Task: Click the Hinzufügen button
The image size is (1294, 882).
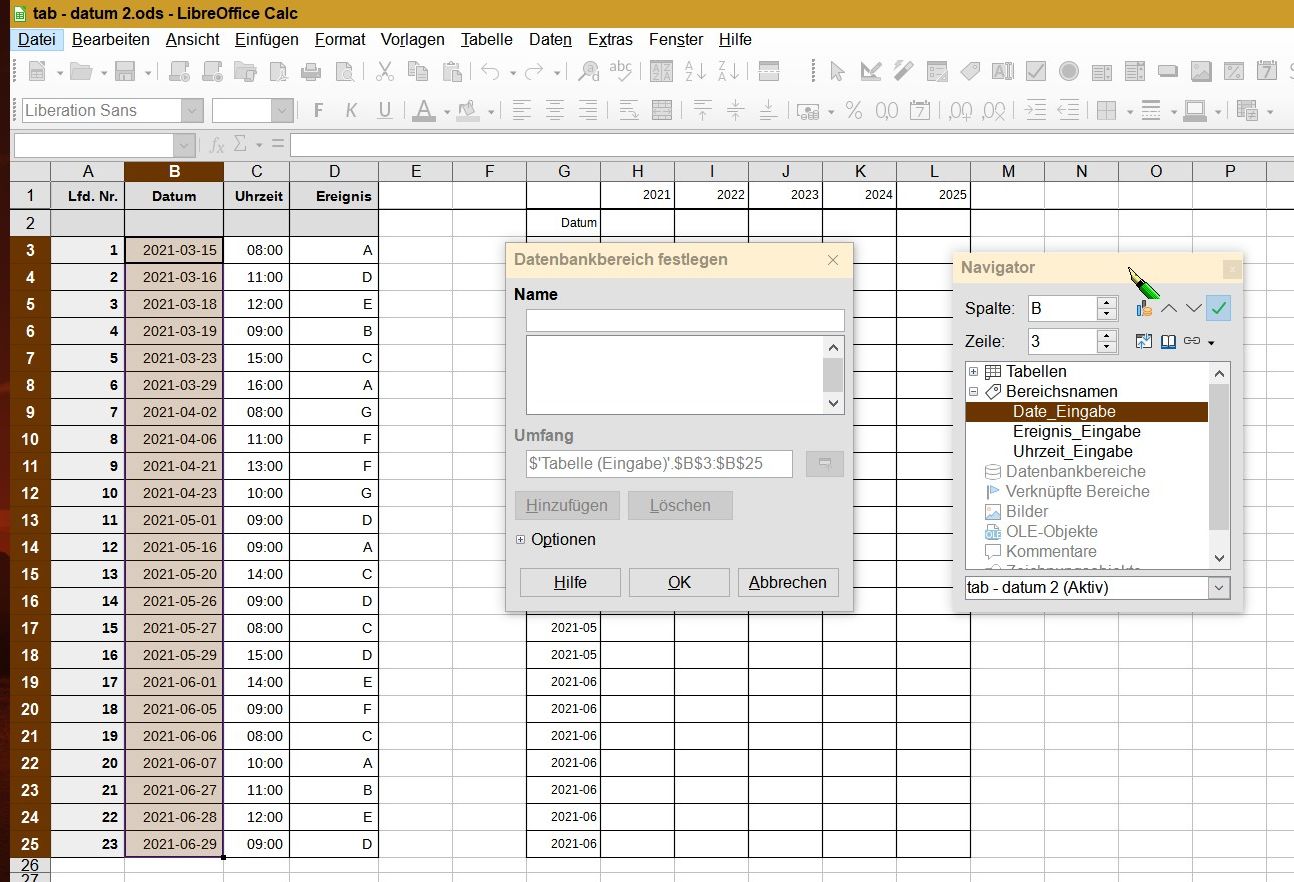Action: (x=567, y=505)
